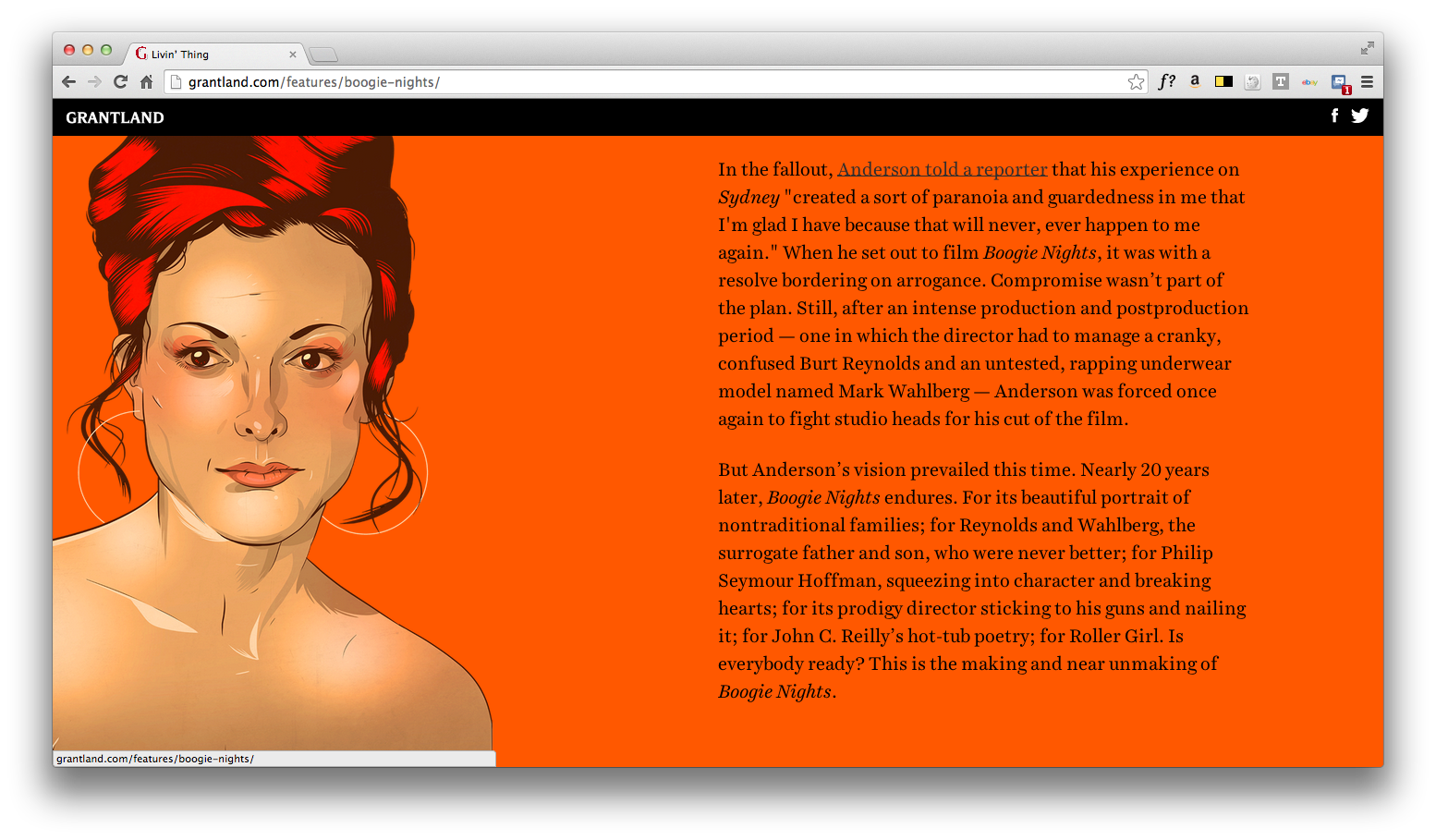Click the Amazon extension icon
The width and height of the screenshot is (1436, 840).
(x=1195, y=81)
